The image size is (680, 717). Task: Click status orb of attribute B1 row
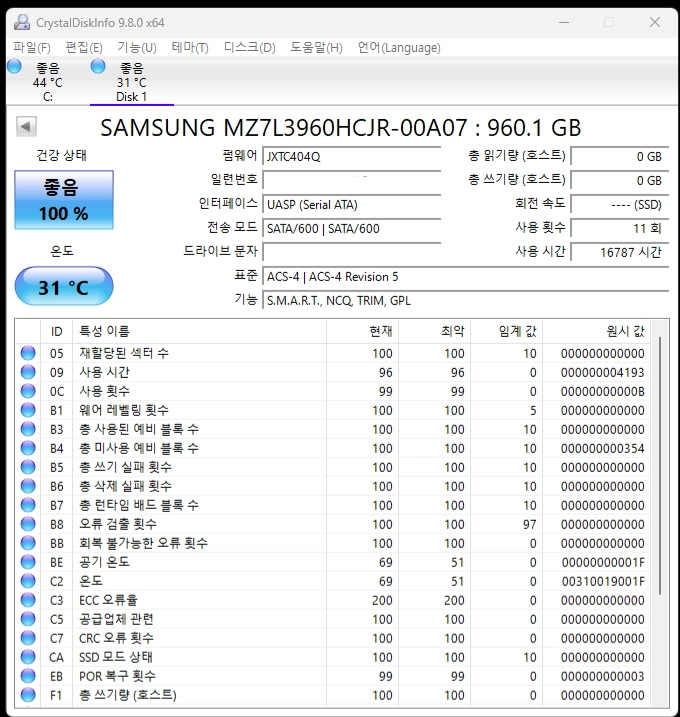[28, 410]
